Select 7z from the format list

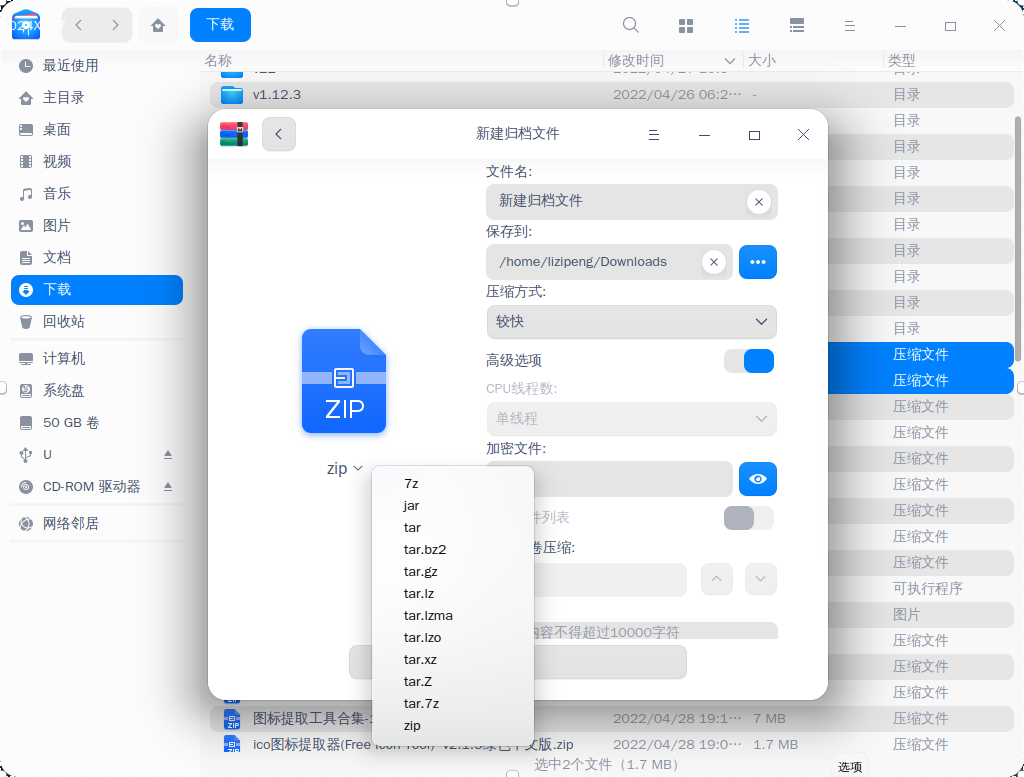point(410,483)
